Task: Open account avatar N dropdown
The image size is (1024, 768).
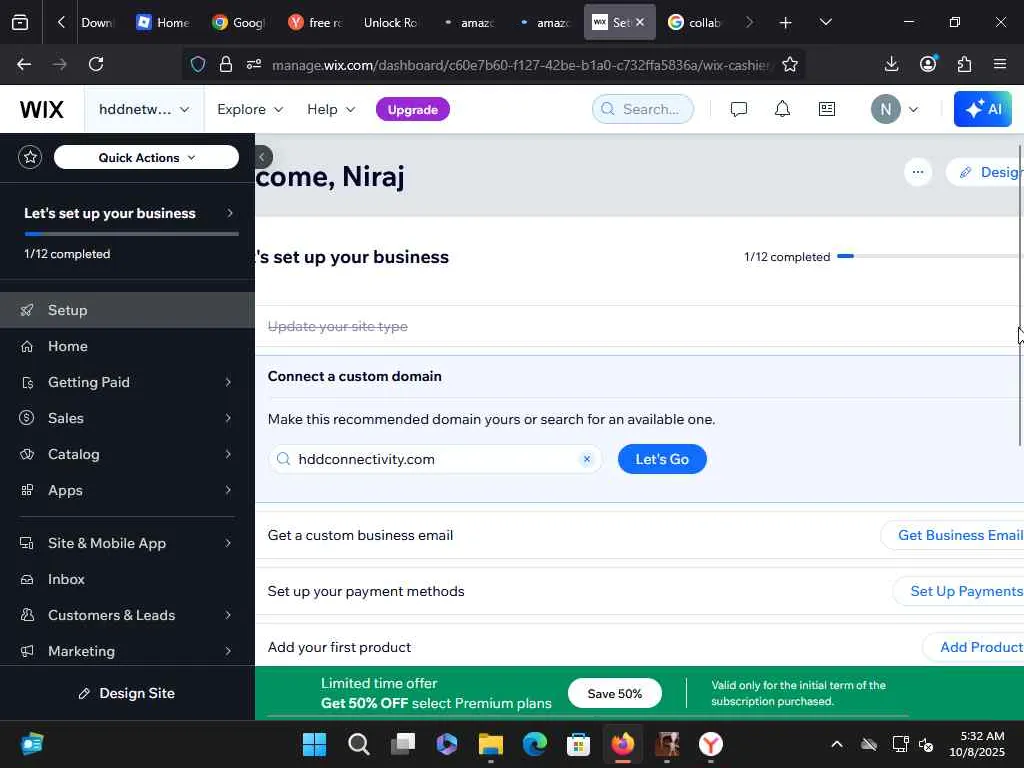Action: point(895,109)
